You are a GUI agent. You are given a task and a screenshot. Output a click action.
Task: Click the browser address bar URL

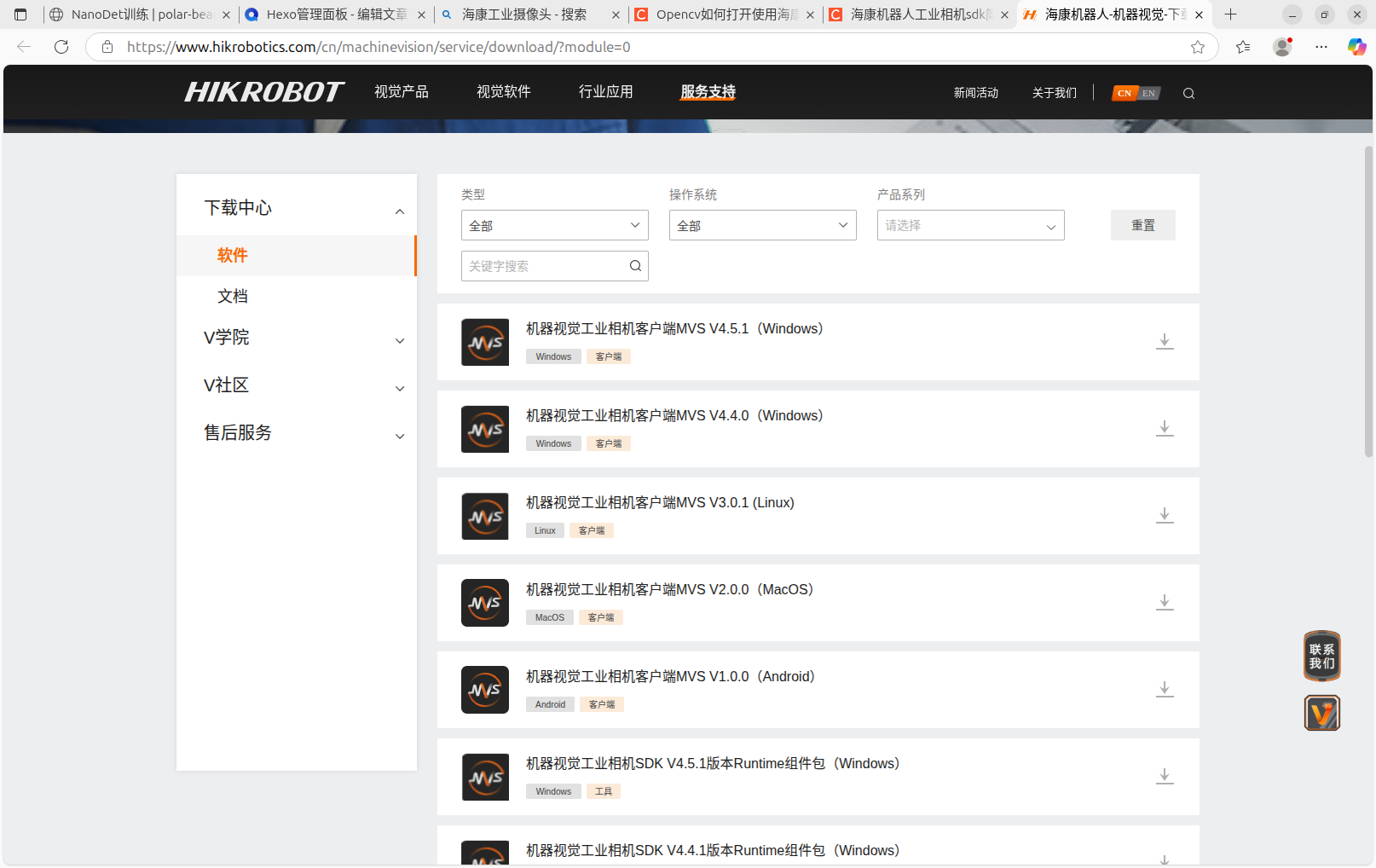379,47
